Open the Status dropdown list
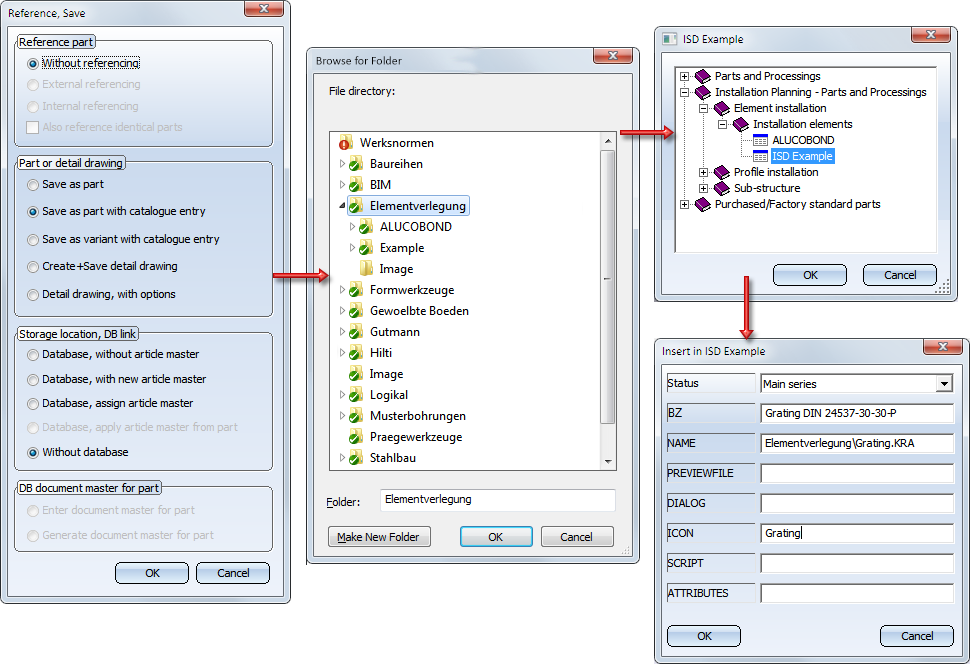 [944, 384]
